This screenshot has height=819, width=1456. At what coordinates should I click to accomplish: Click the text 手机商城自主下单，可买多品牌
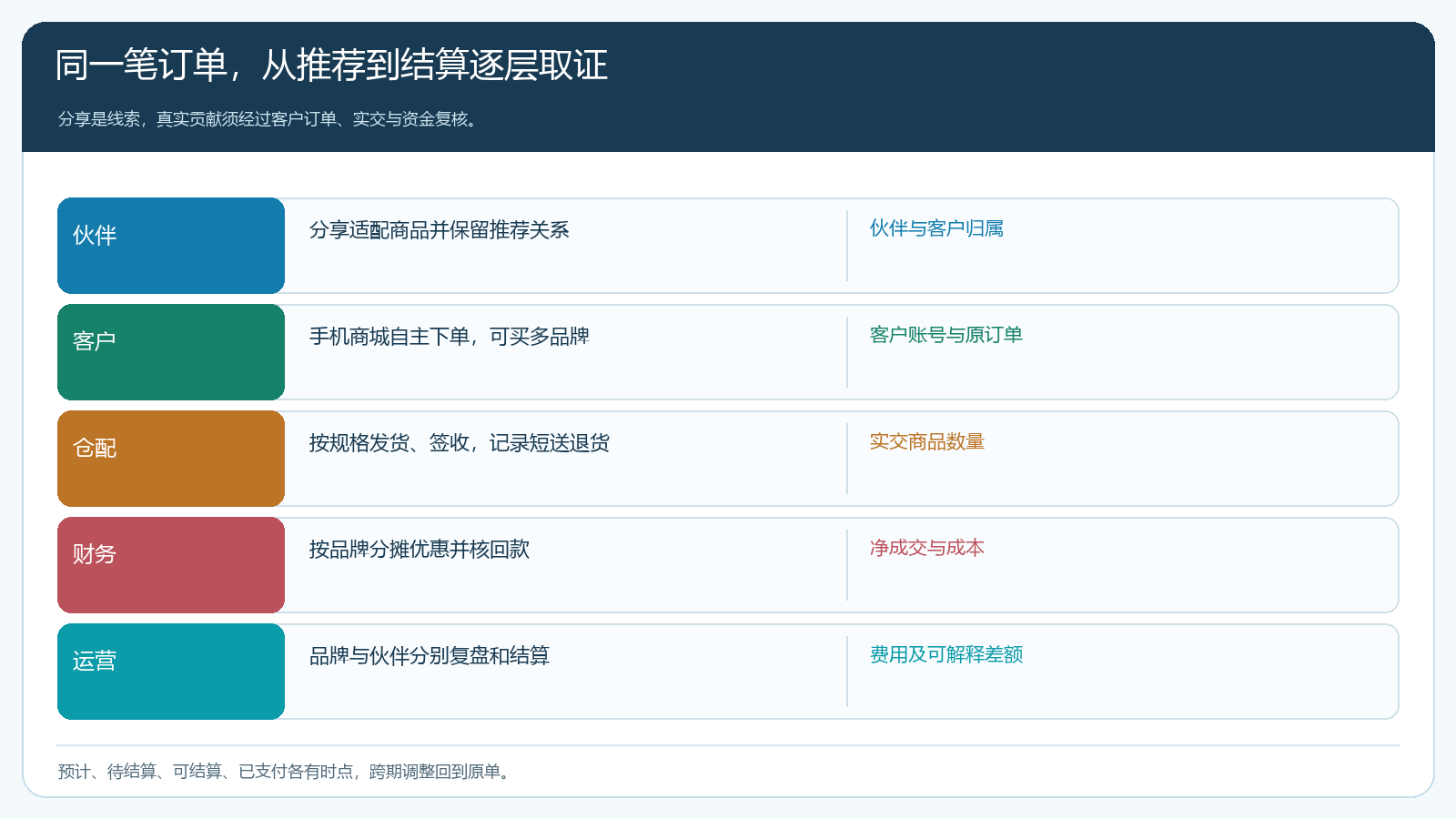pos(450,337)
